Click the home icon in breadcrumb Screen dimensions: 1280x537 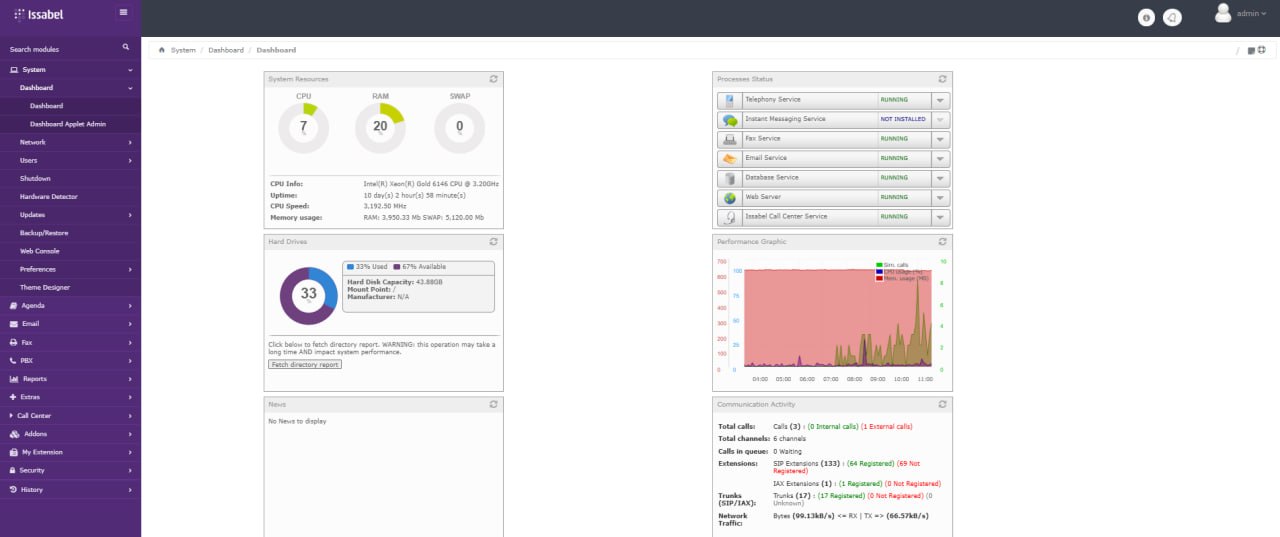[x=162, y=49]
